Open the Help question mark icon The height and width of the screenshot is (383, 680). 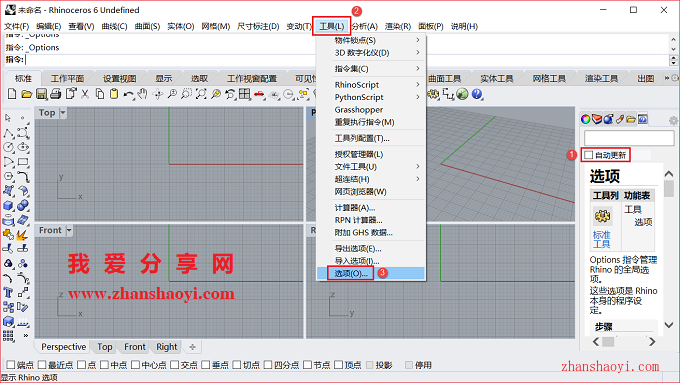[x=477, y=94]
